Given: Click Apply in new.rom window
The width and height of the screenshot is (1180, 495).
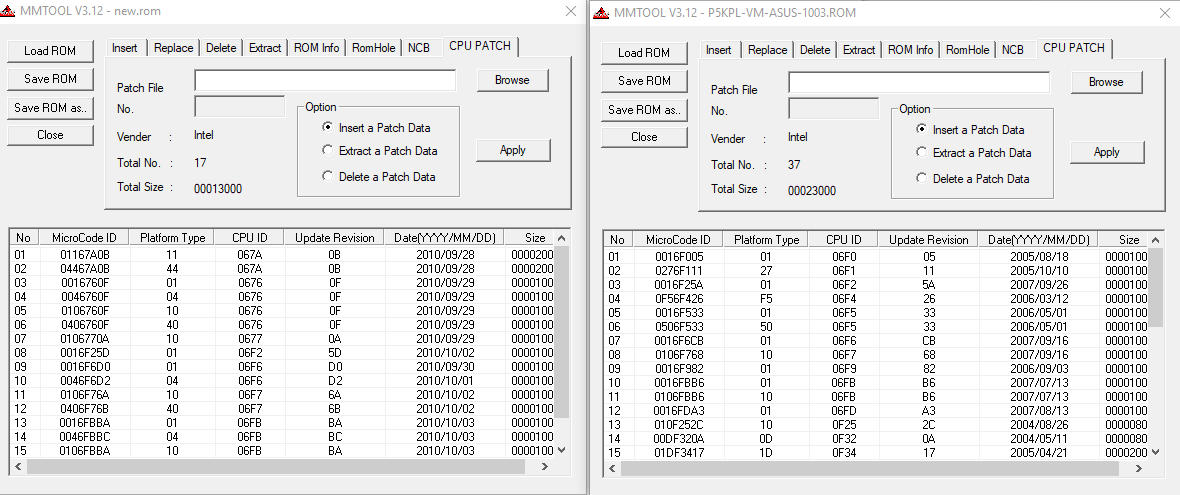Looking at the screenshot, I should pyautogui.click(x=512, y=150).
